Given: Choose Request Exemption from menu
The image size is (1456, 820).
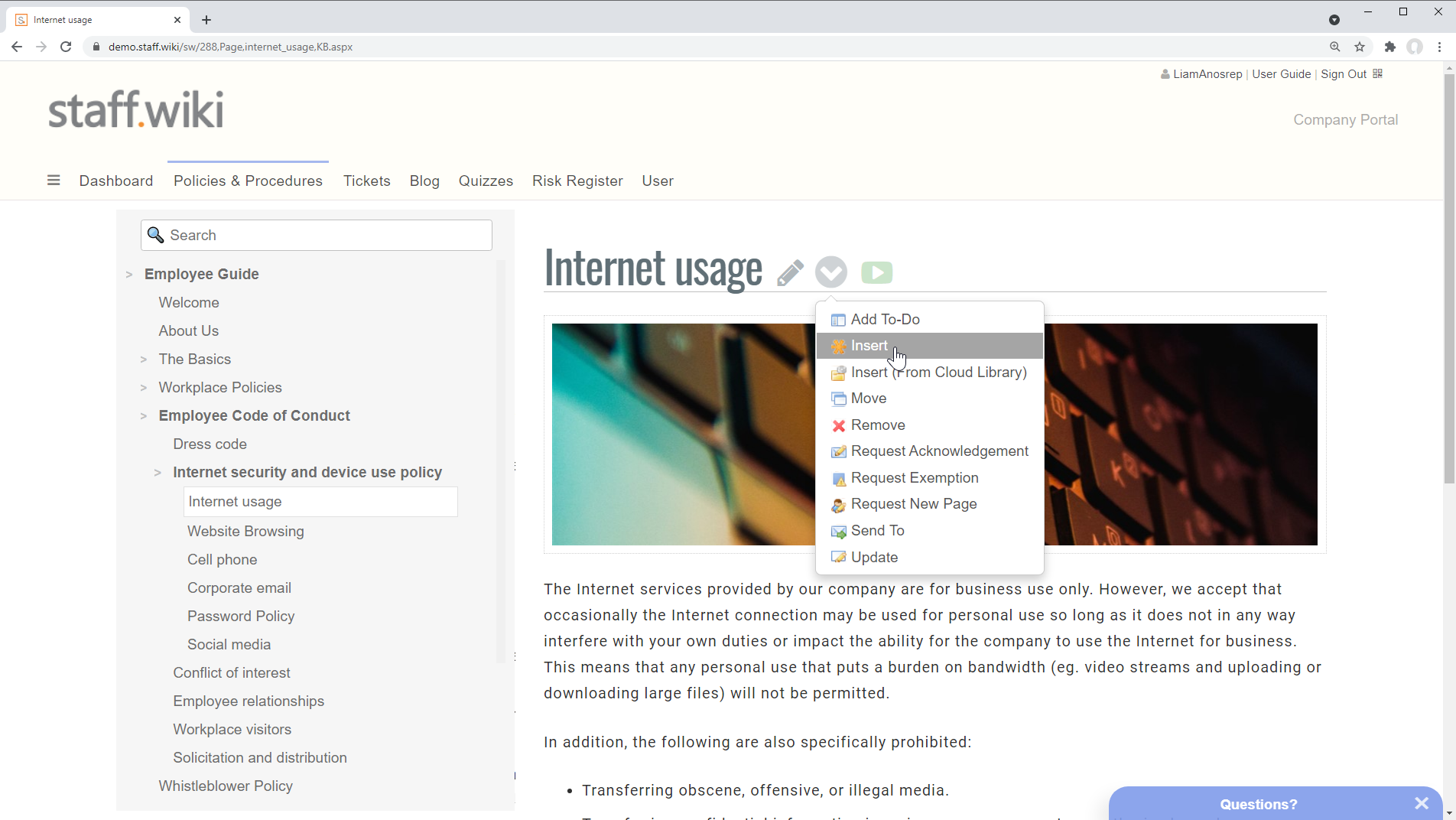Looking at the screenshot, I should coord(930,478).
